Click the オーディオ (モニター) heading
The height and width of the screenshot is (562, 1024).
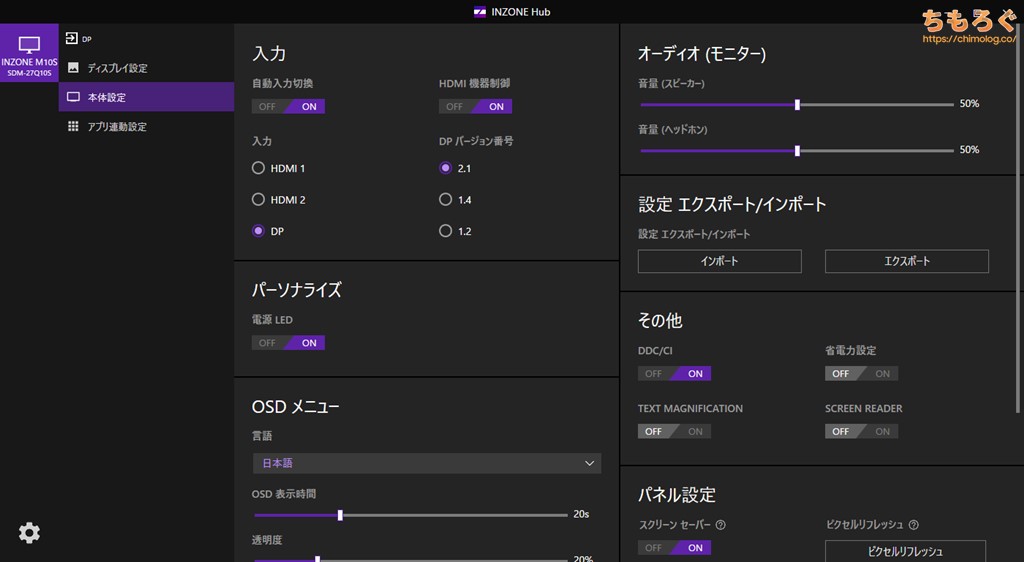[x=701, y=54]
